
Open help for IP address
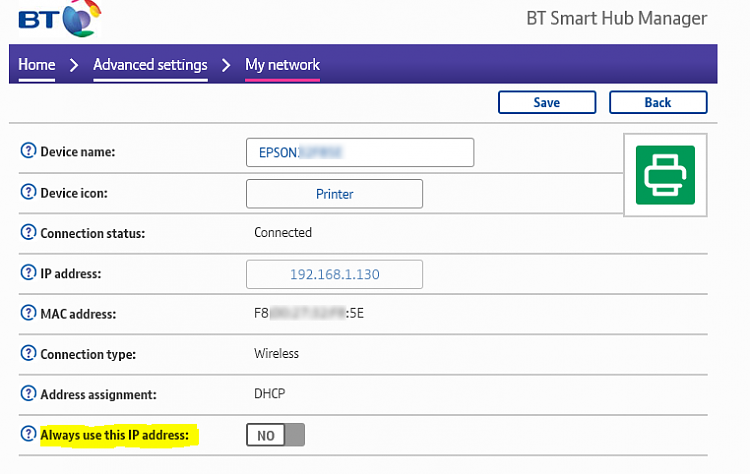(28, 272)
